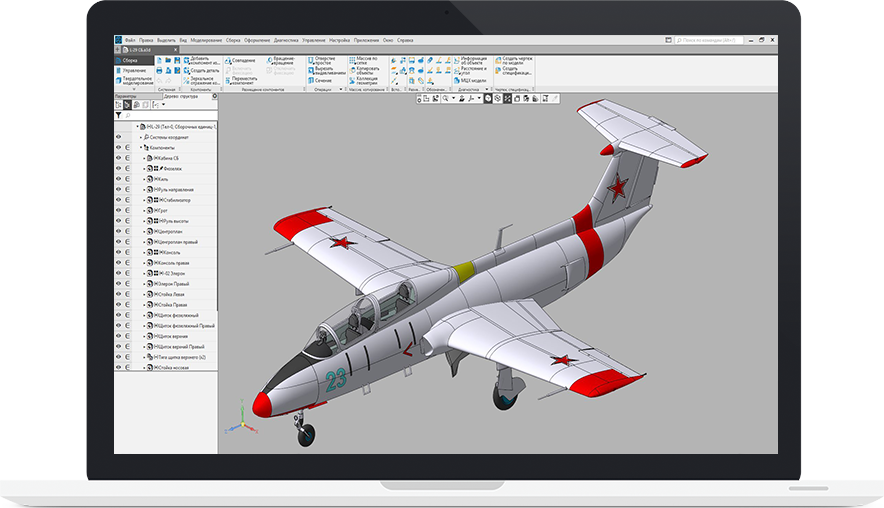Viewport: 884px width, 508px height.
Task: Select the Управление toolset button
Action: (x=134, y=70)
